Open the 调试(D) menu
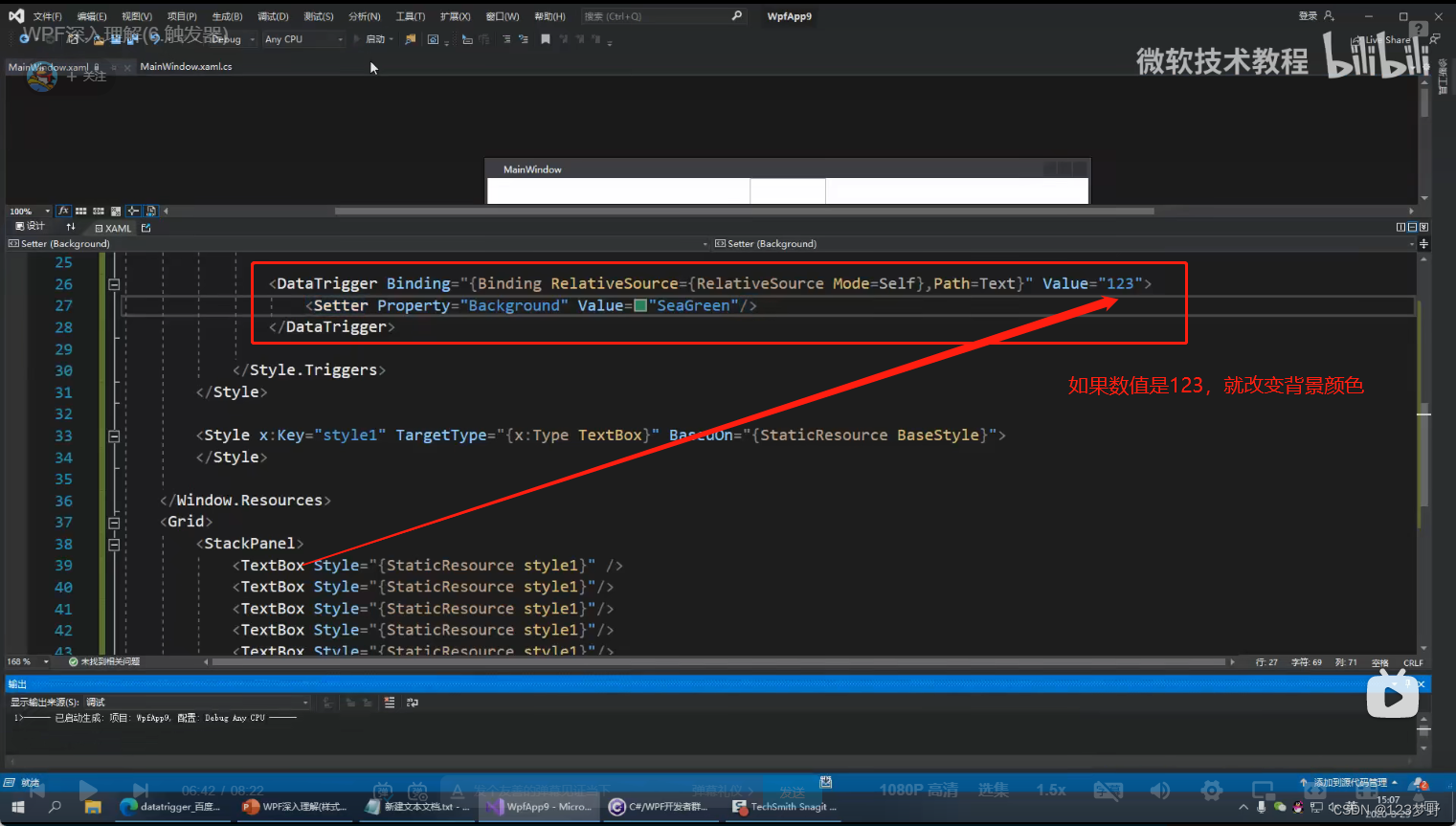The image size is (1456, 826). pyautogui.click(x=273, y=16)
